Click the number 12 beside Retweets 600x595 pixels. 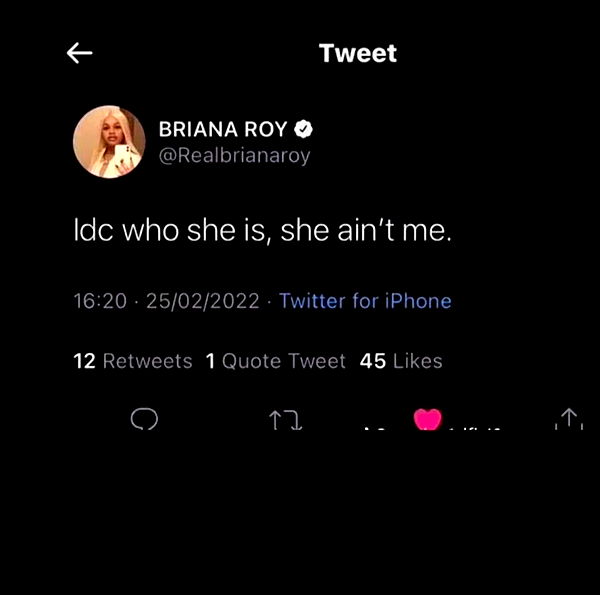point(84,361)
